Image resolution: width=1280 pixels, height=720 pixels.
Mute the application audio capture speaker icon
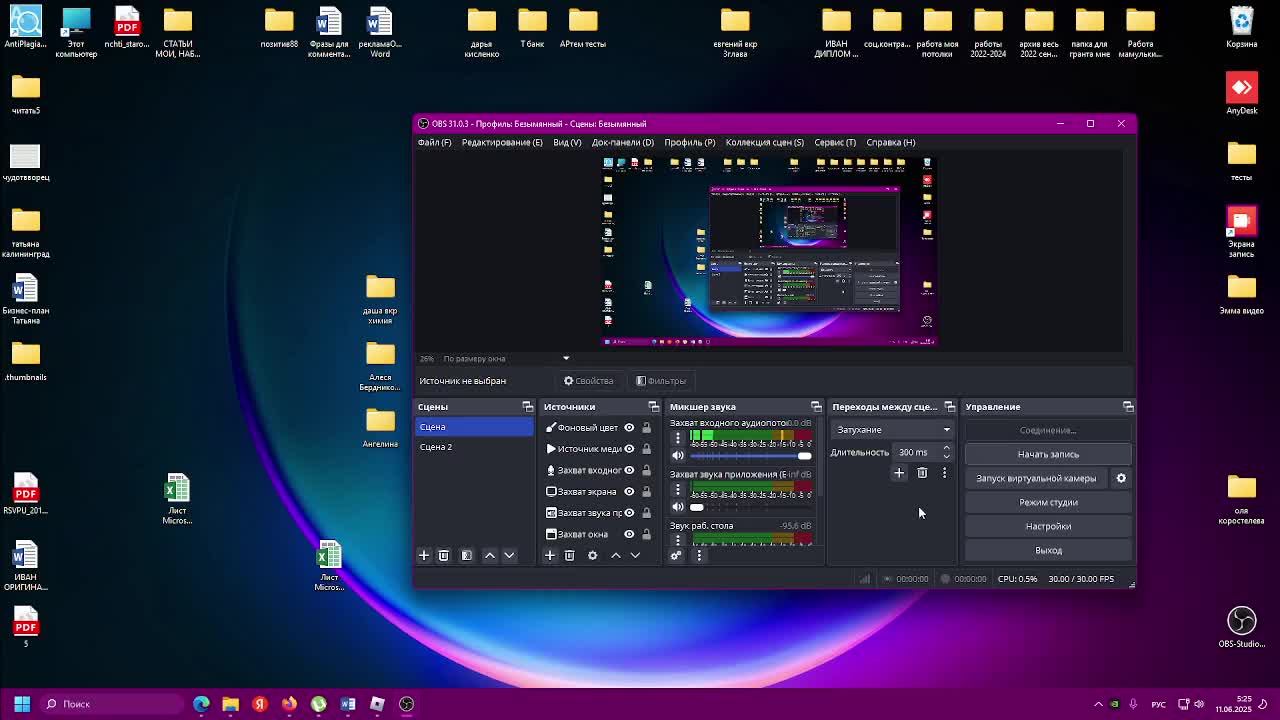click(x=678, y=507)
